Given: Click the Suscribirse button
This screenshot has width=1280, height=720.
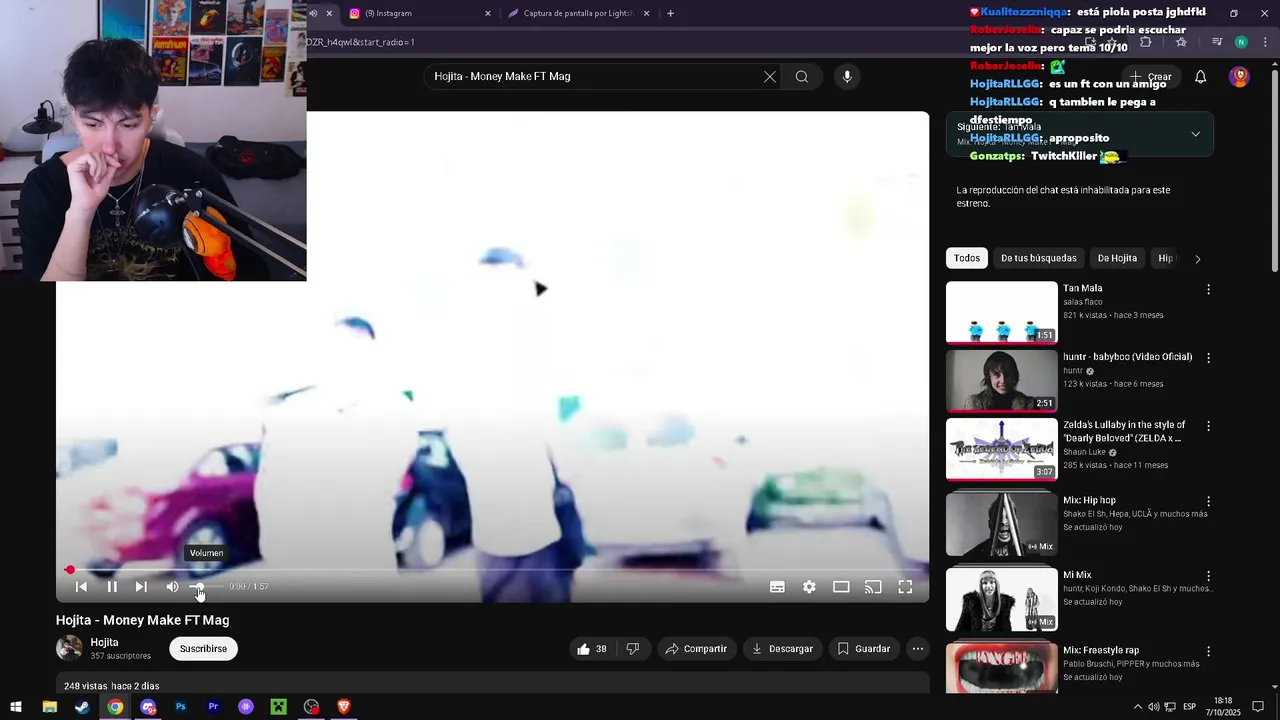Looking at the screenshot, I should coord(203,649).
